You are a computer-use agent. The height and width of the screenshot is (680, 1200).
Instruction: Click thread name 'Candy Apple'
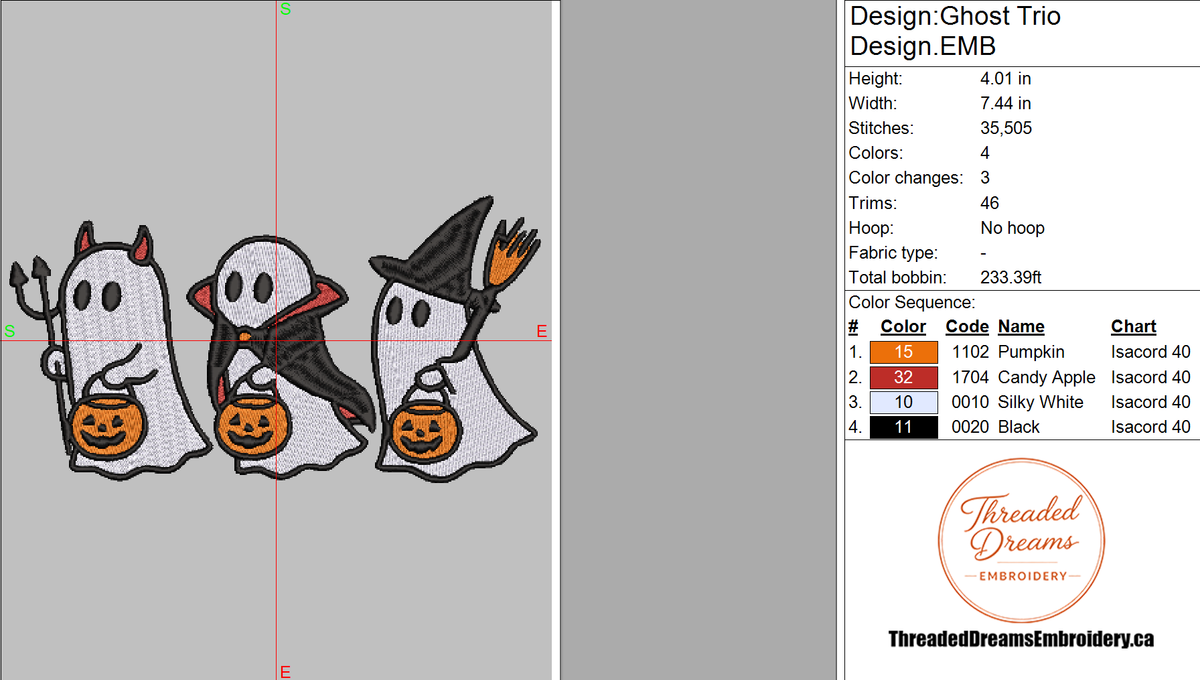click(x=1047, y=377)
